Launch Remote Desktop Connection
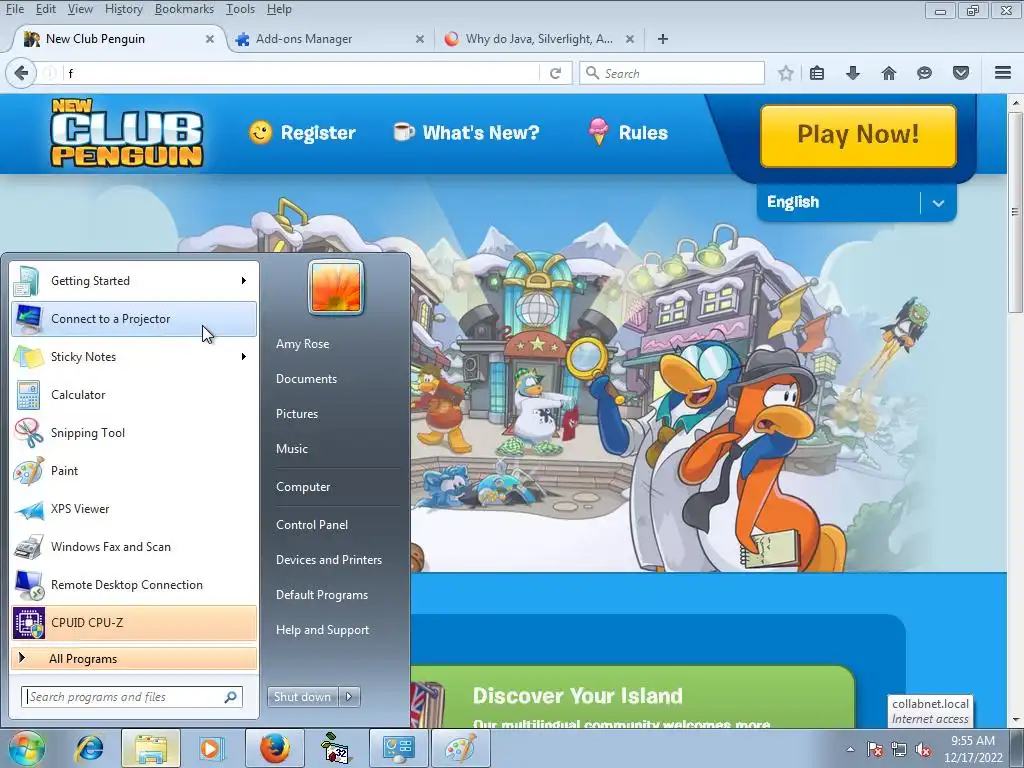 click(x=134, y=584)
